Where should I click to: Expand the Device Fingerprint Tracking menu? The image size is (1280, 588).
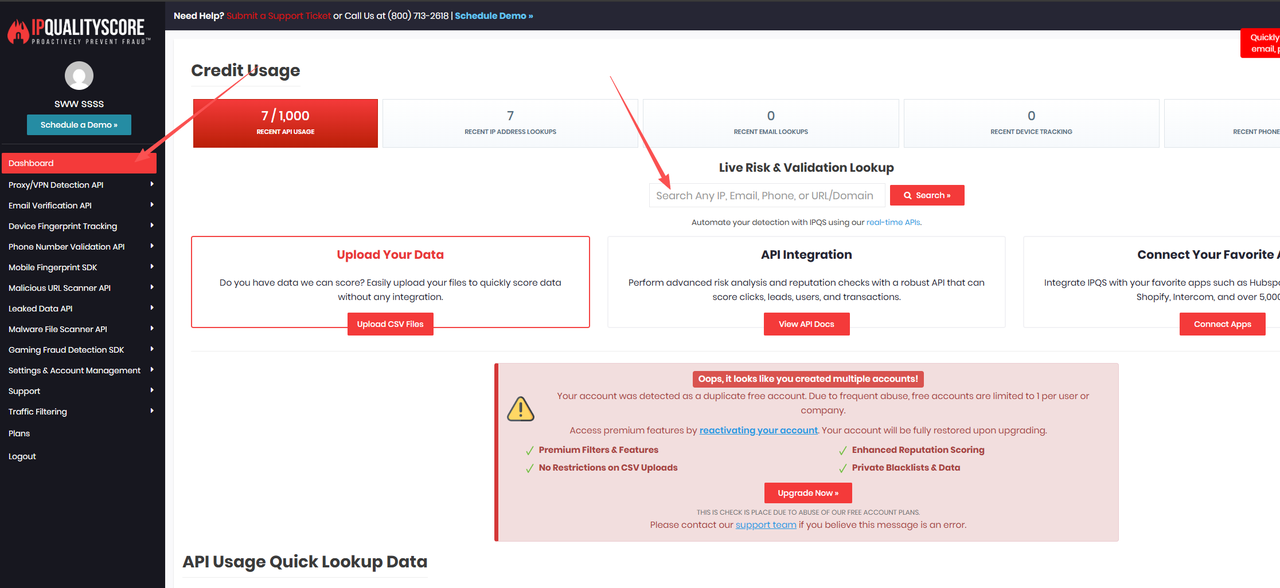click(x=80, y=227)
